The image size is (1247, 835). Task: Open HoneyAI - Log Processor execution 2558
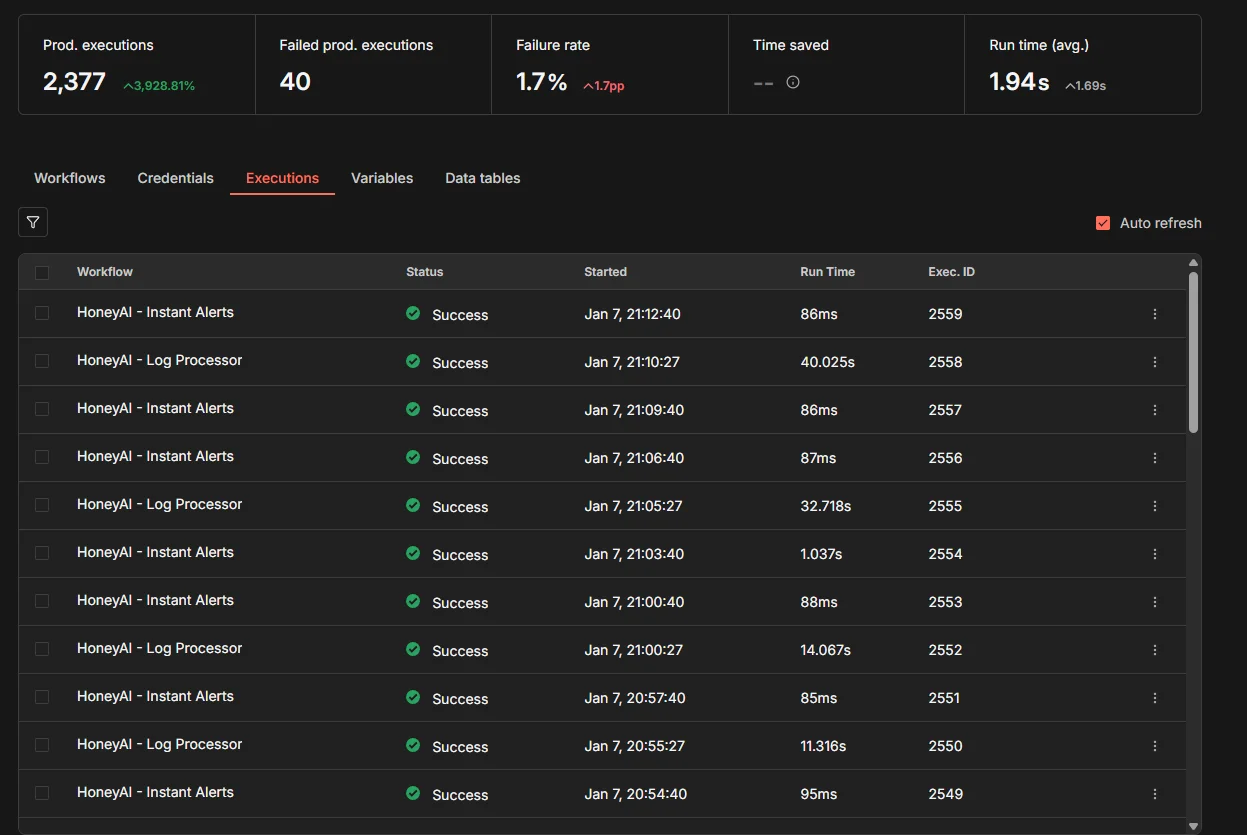159,360
